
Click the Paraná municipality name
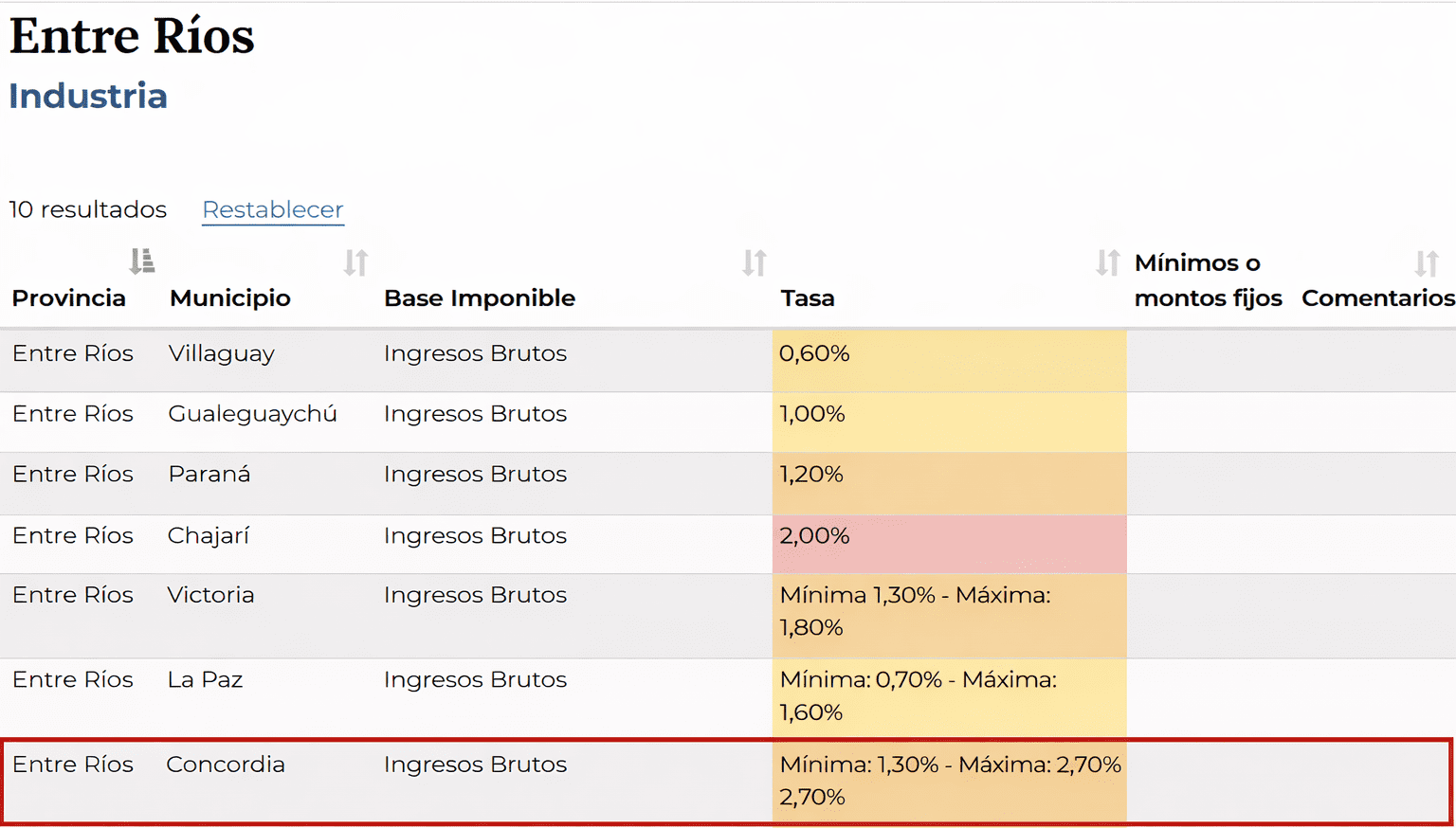209,475
